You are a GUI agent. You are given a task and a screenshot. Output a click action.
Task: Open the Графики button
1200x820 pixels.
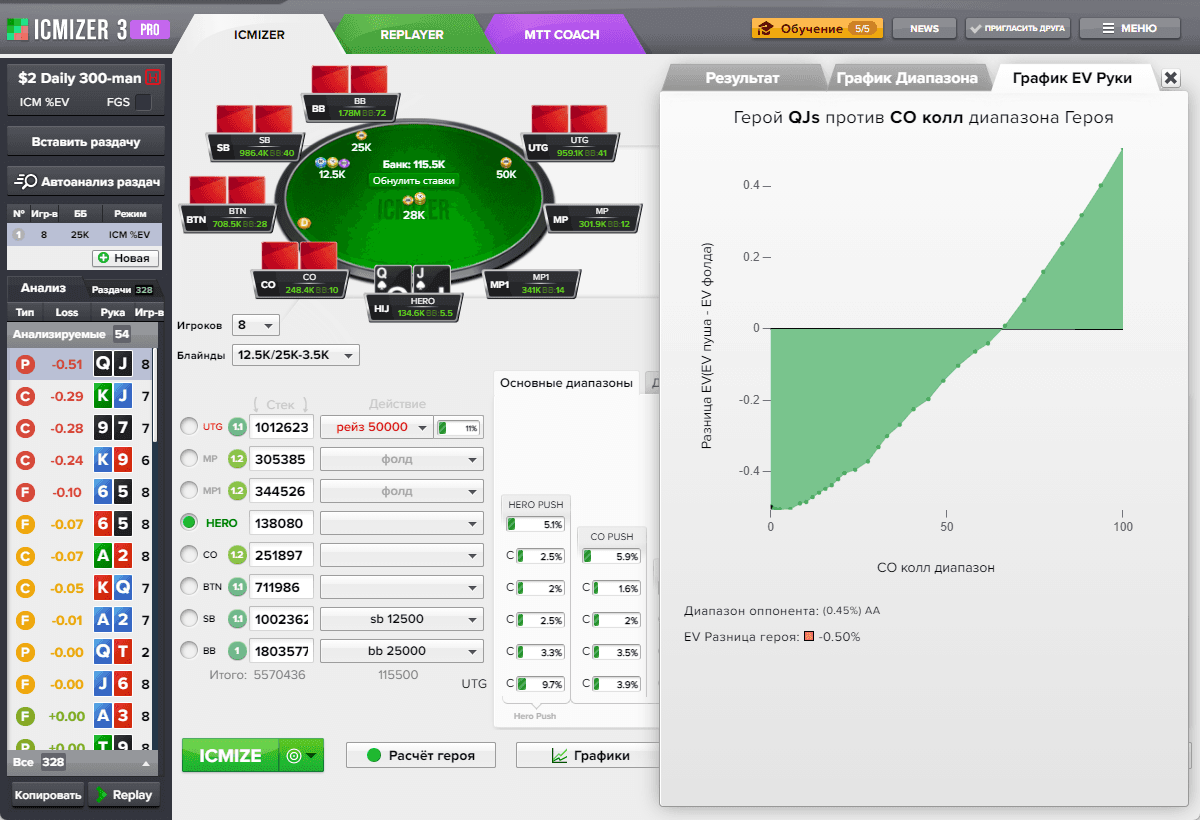coord(590,755)
